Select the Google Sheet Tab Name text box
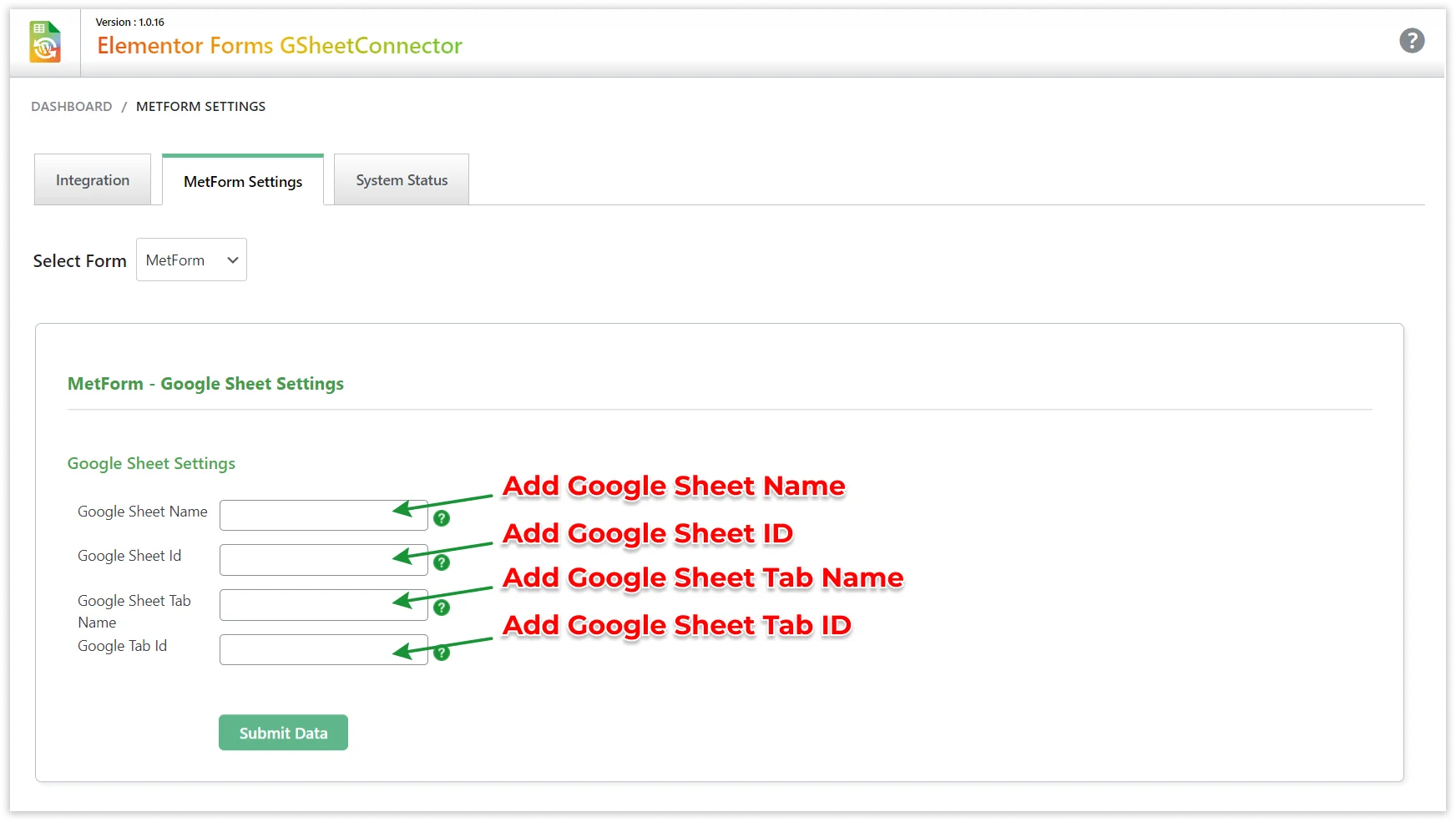1456x822 pixels. point(305,605)
